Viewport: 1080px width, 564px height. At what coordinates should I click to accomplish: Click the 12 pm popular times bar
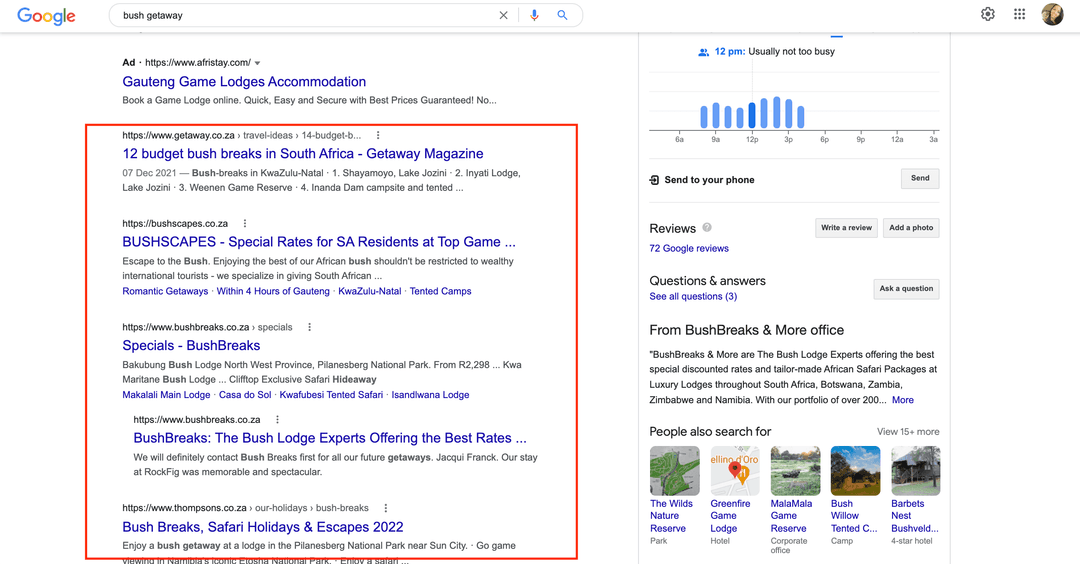tap(752, 115)
